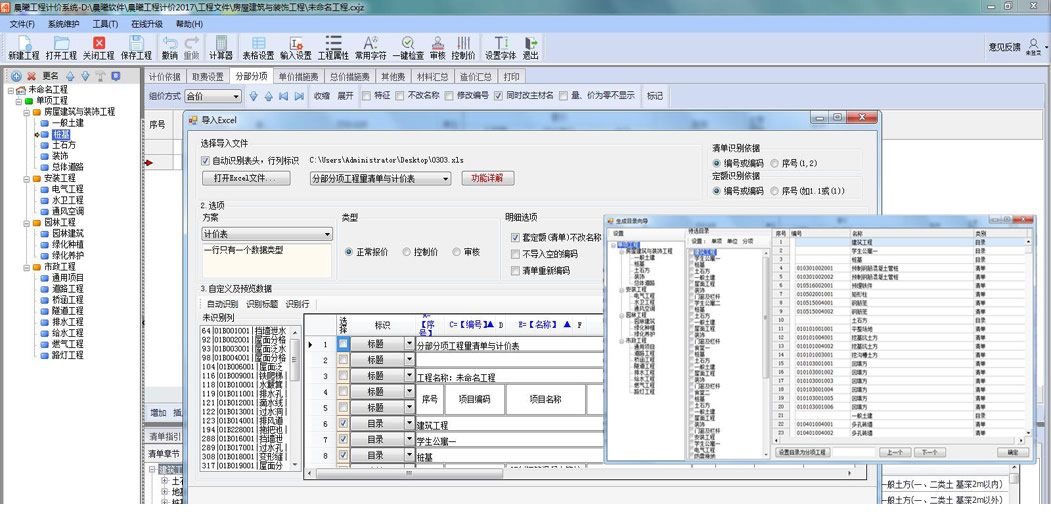Click the user account icon at top right
The width and height of the screenshot is (1051, 524).
pyautogui.click(x=1033, y=44)
